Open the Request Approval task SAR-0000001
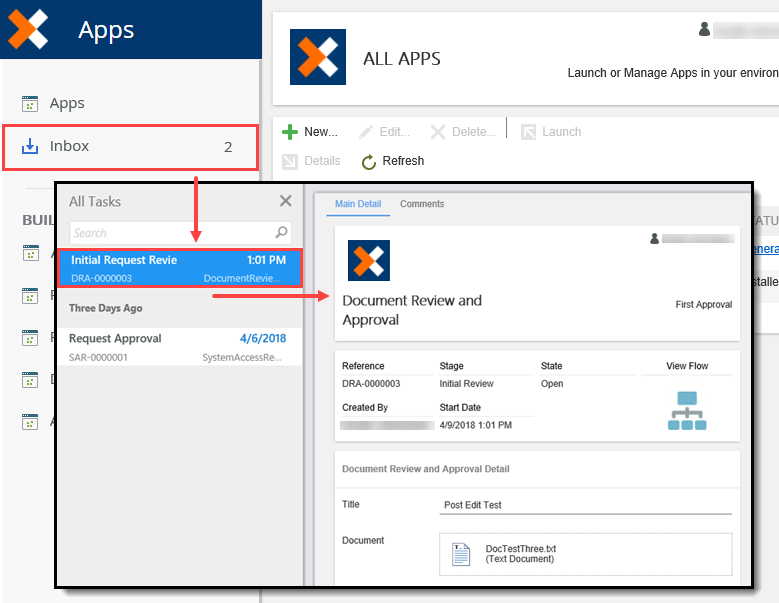The image size is (779, 603). coord(178,347)
